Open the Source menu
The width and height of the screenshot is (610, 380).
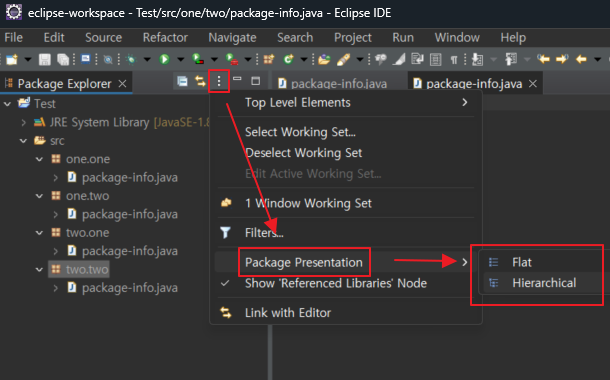tap(103, 38)
